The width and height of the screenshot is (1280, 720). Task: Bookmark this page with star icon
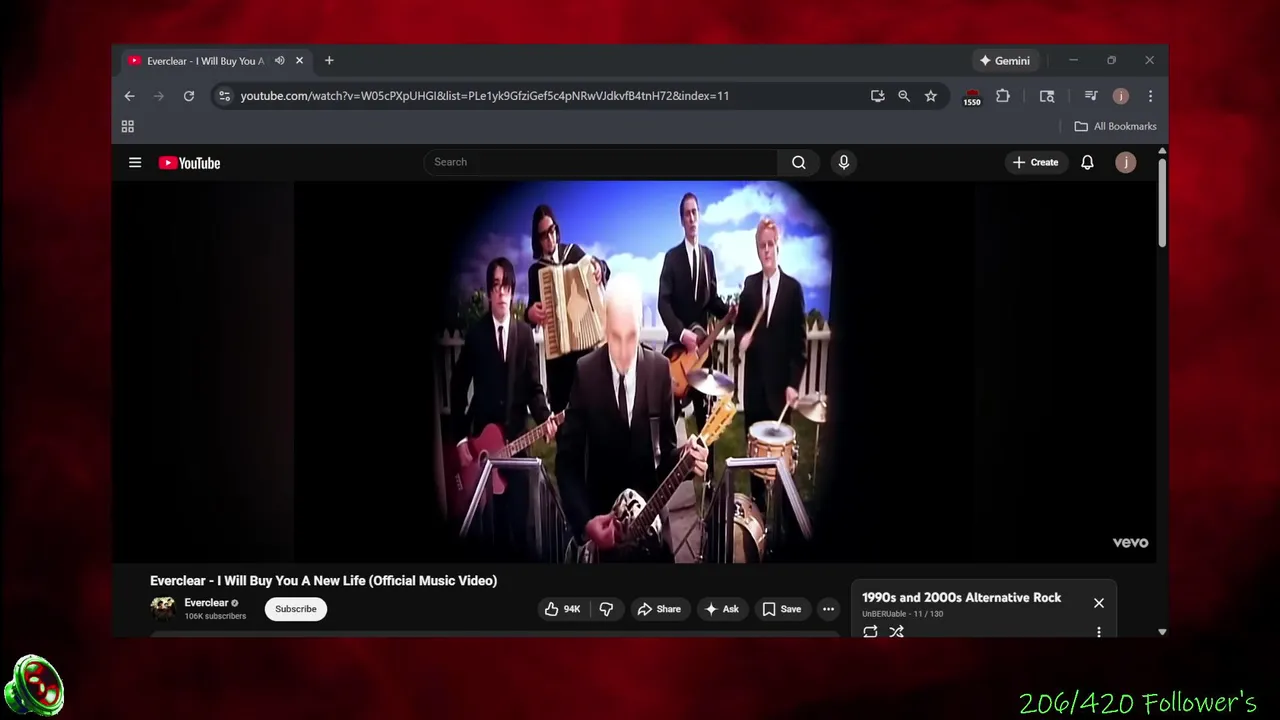tap(931, 96)
